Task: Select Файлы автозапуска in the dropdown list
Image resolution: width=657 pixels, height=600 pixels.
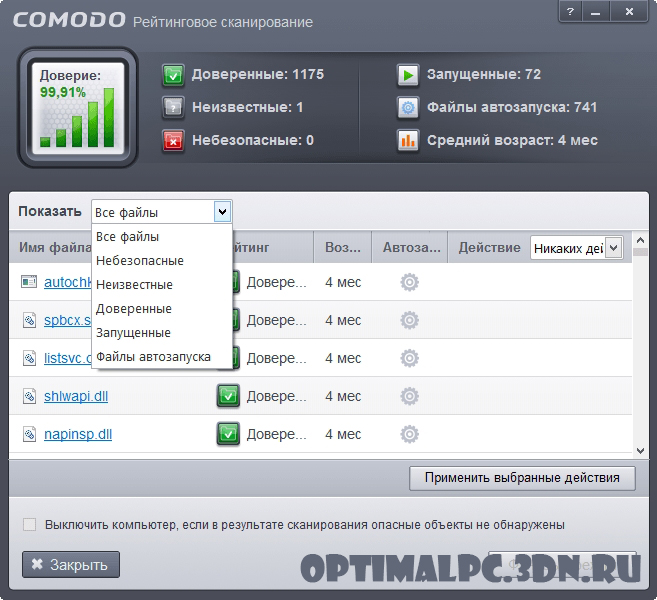Action: click(162, 357)
